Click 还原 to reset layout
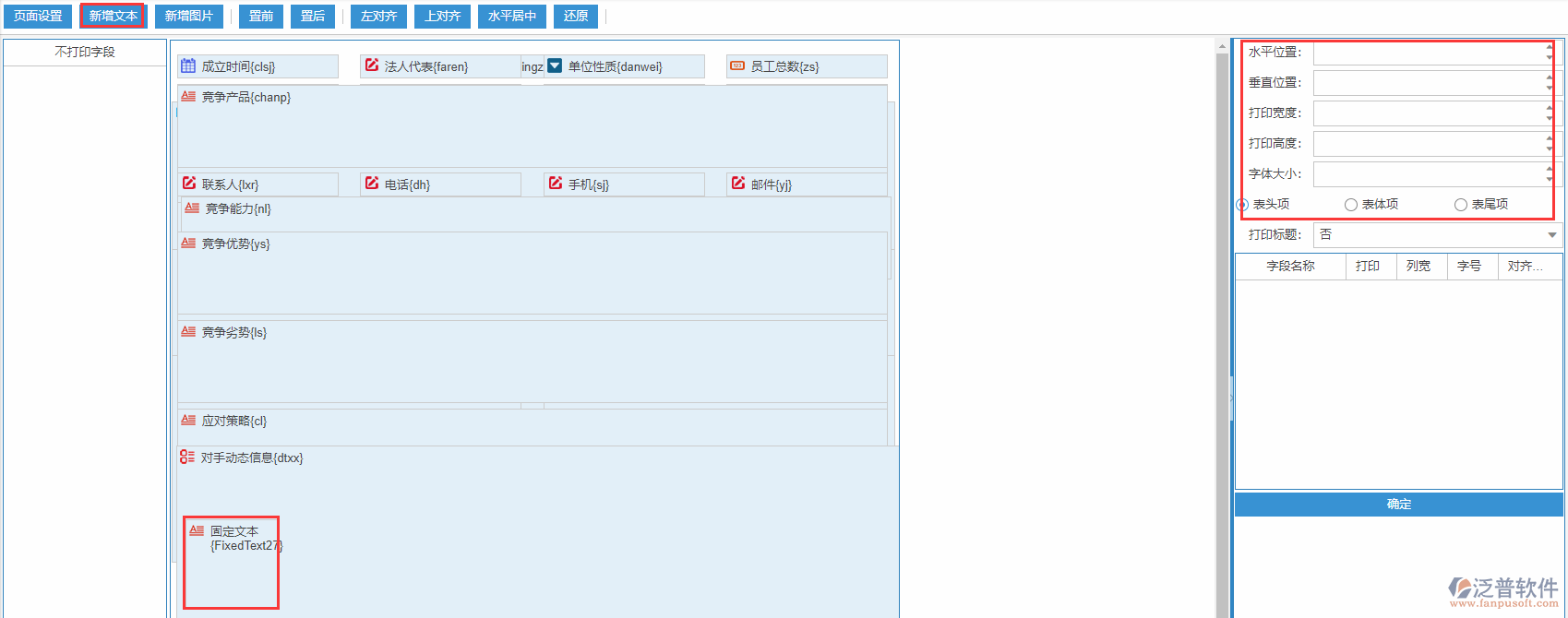 click(x=576, y=17)
